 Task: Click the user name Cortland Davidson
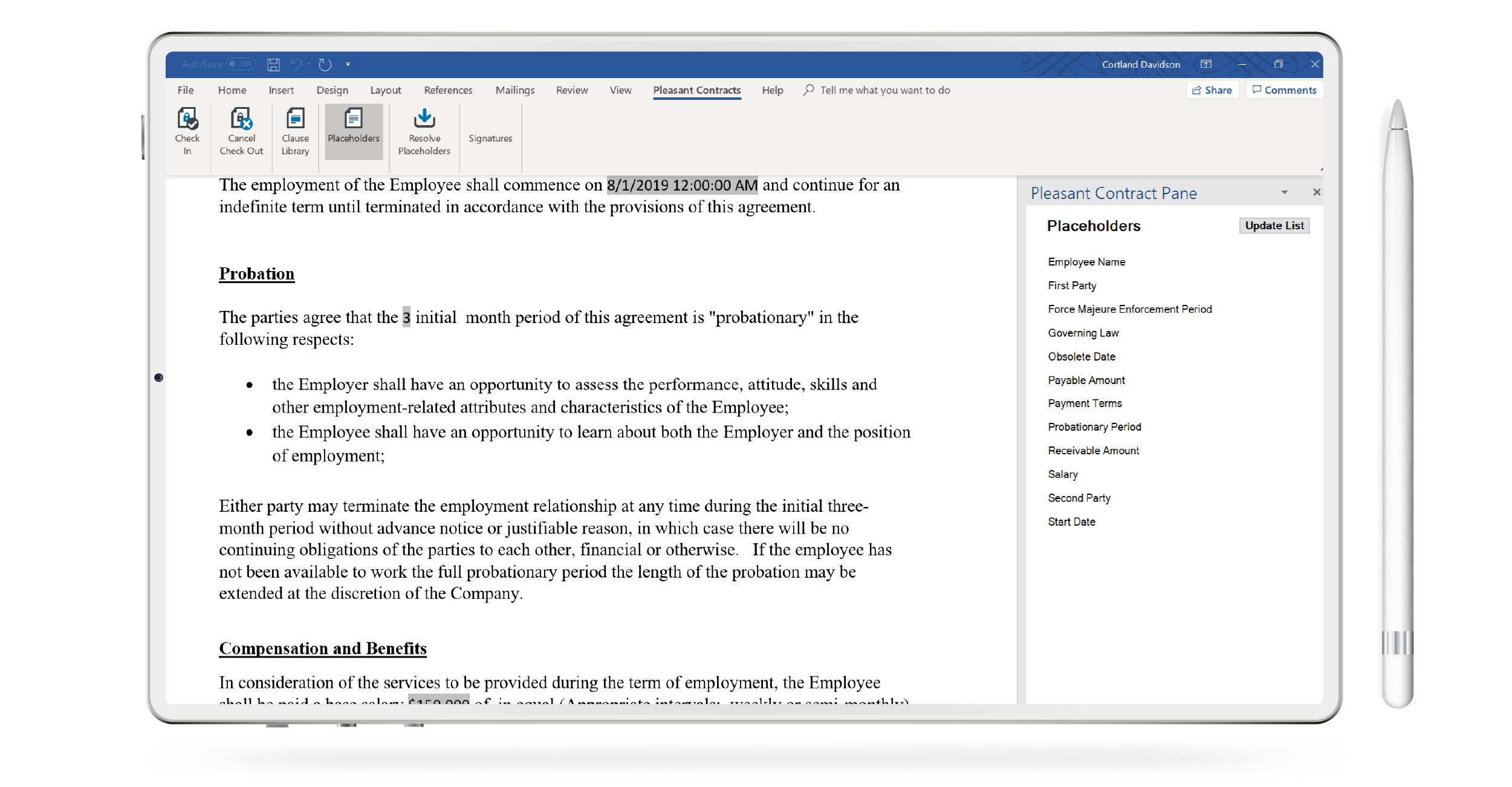1140,64
